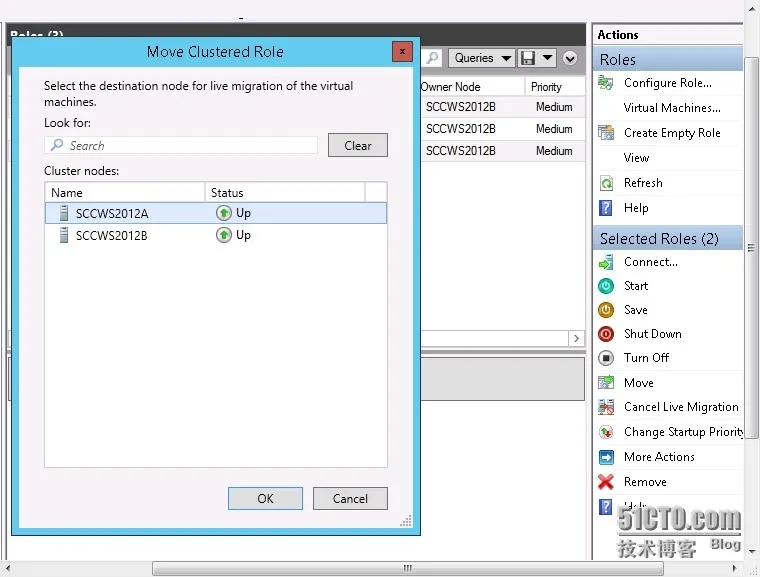The height and width of the screenshot is (577, 760).
Task: Click the Change Startup Priority icon
Action: [605, 432]
